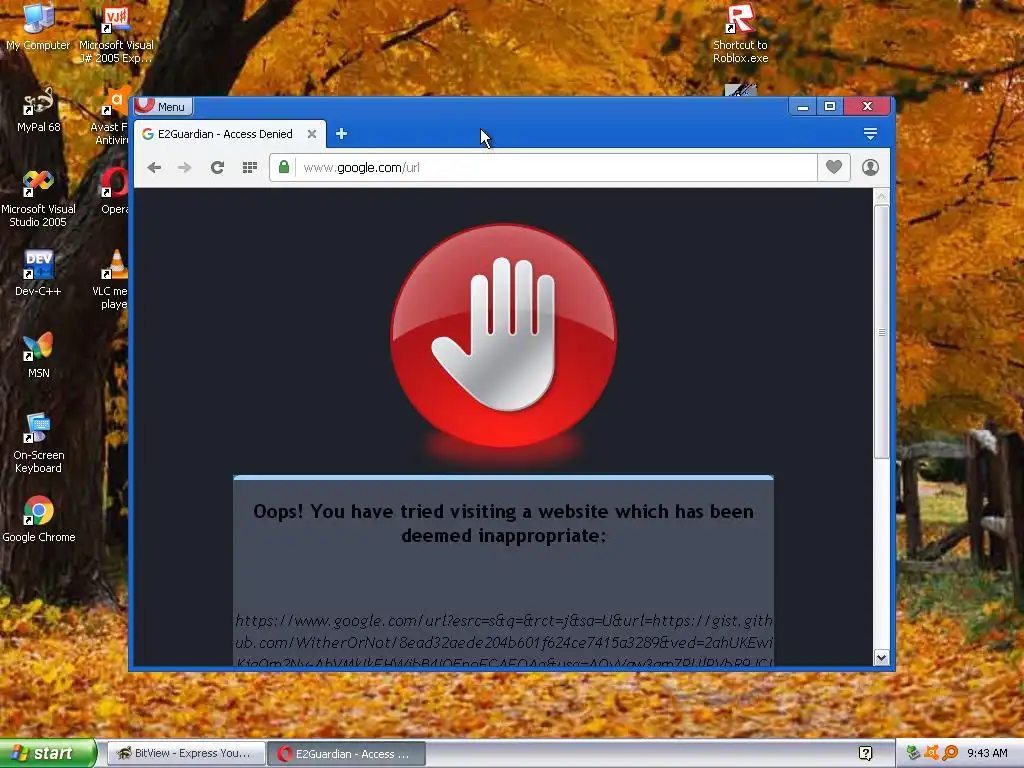Image resolution: width=1024 pixels, height=768 pixels.
Task: Maximize the Opera window
Action: click(x=830, y=106)
